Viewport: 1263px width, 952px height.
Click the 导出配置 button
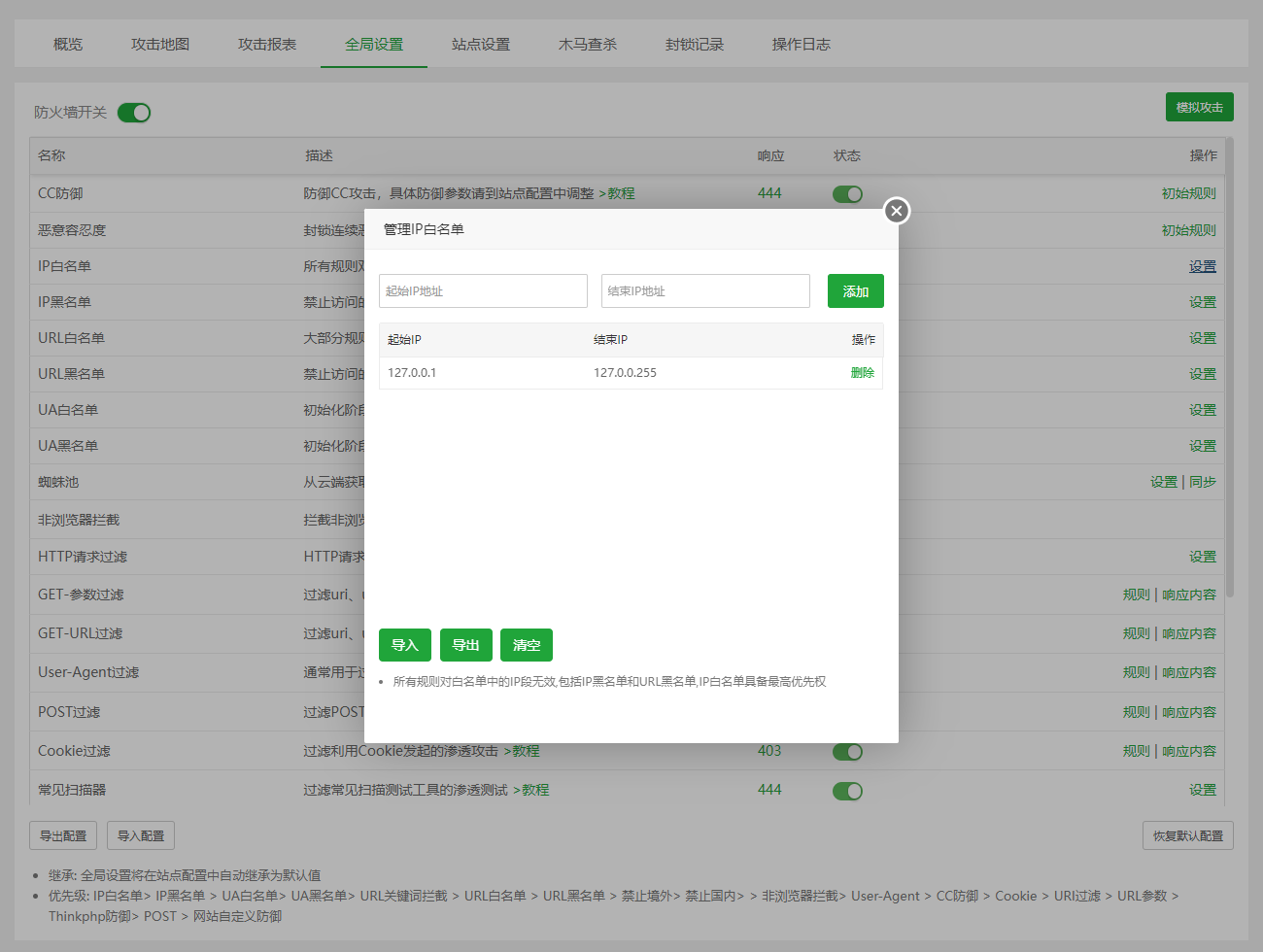[x=63, y=835]
